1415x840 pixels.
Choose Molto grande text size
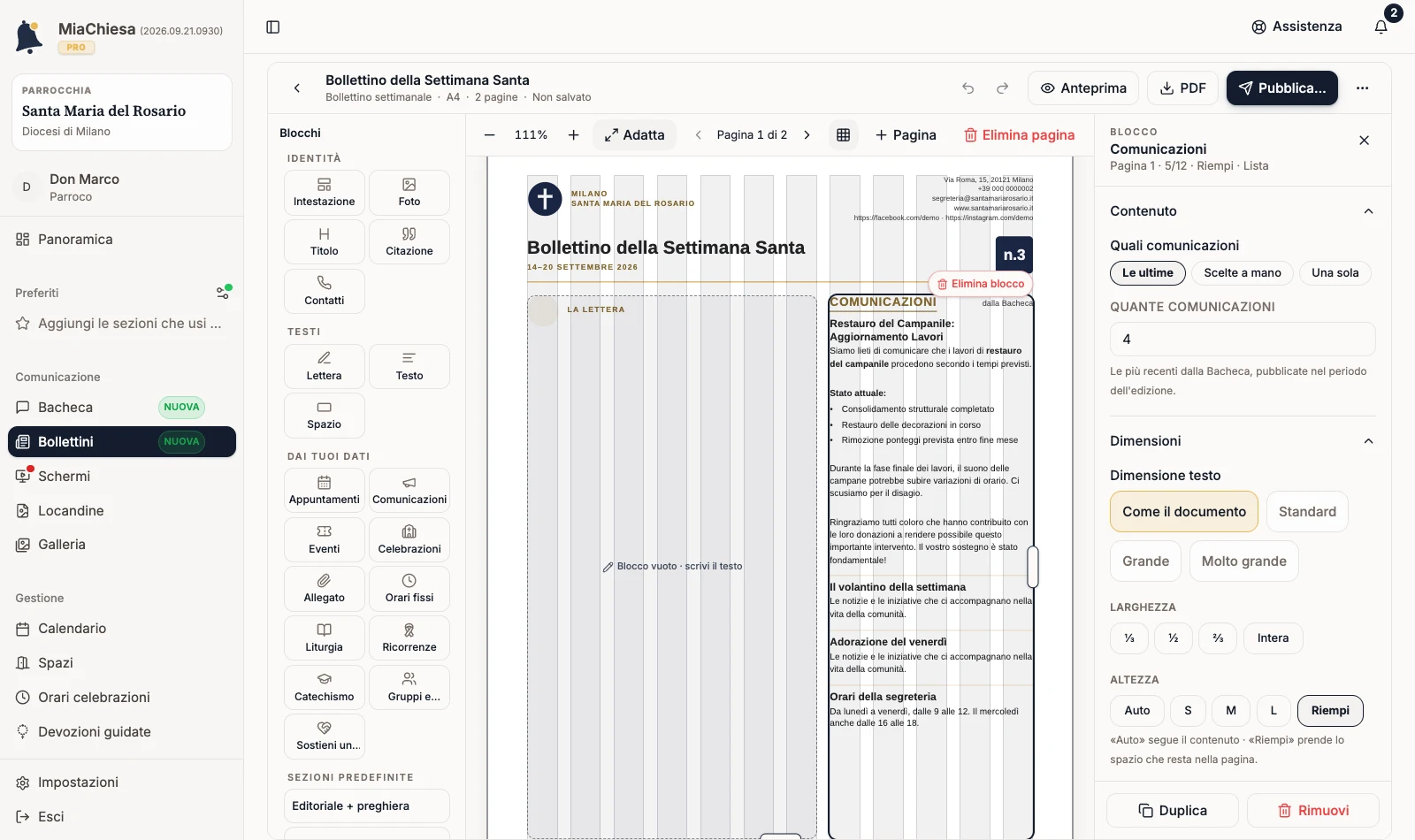pos(1244,561)
